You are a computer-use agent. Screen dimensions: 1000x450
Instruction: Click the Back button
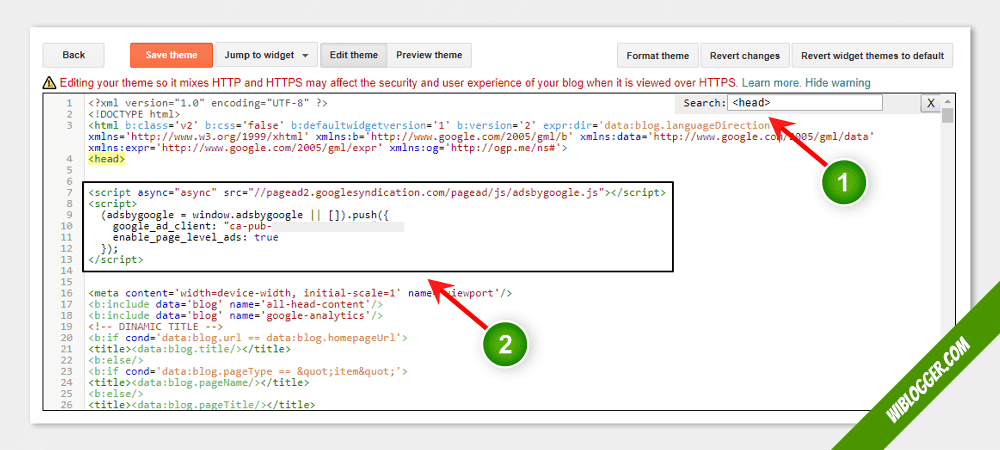click(73, 55)
